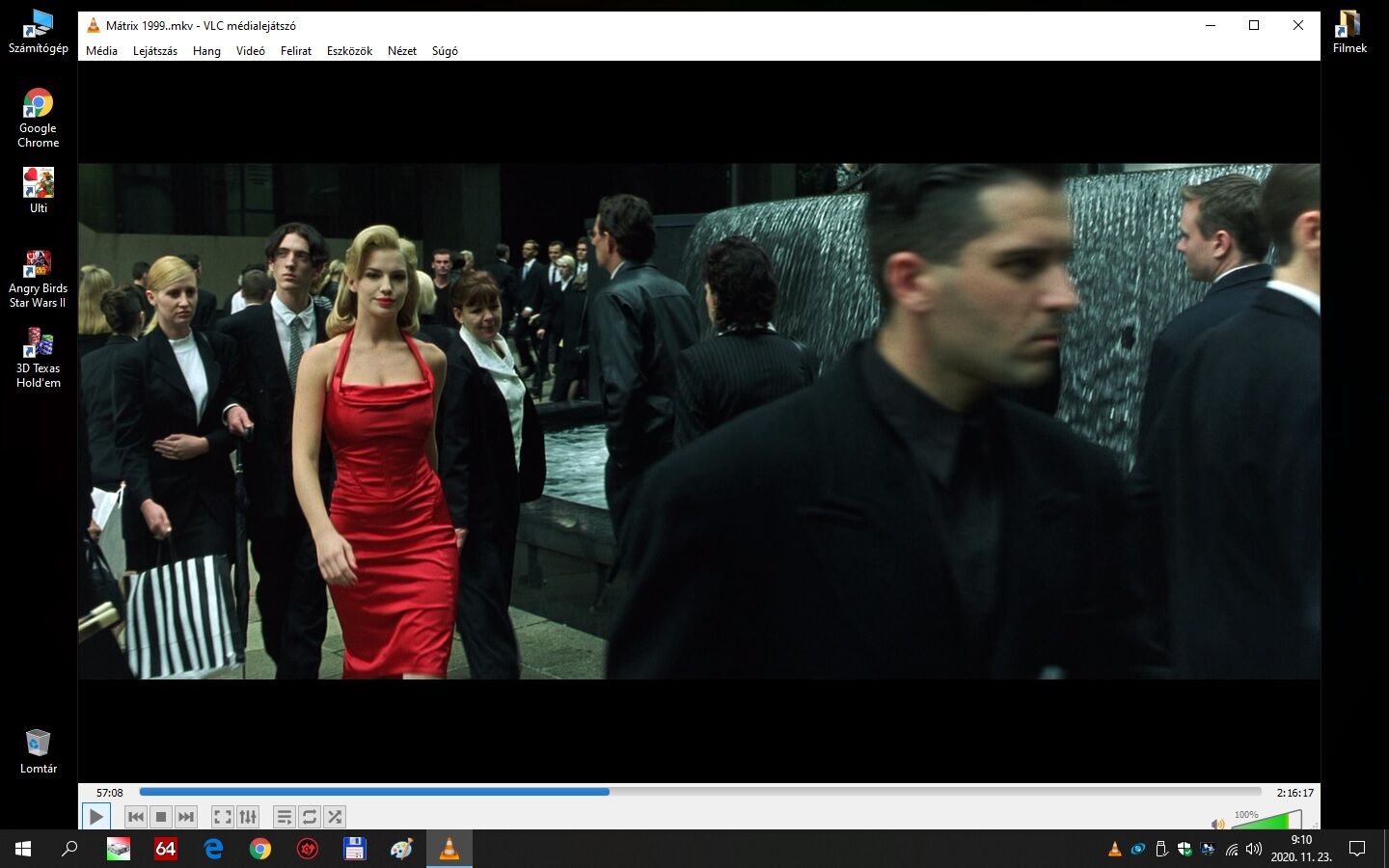This screenshot has height=868, width=1389.
Task: Stop playback with the stop button
Action: pos(161,817)
